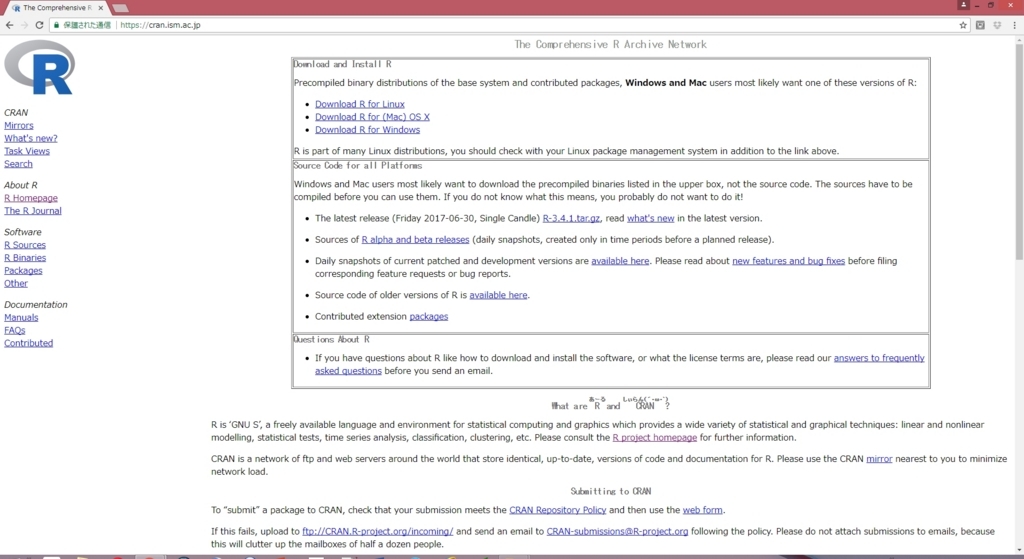Click available here for older versions

point(498,295)
